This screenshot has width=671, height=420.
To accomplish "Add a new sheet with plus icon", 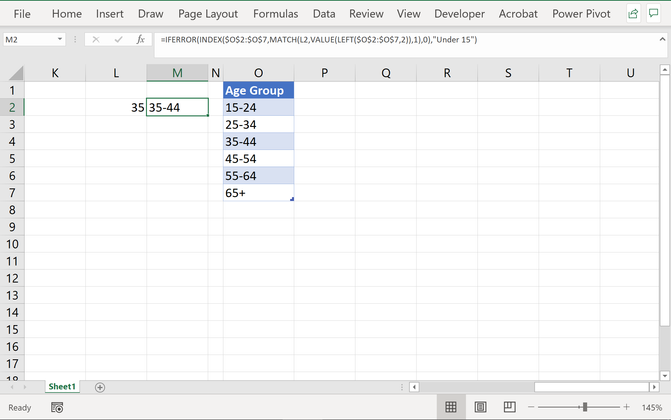I will 100,387.
